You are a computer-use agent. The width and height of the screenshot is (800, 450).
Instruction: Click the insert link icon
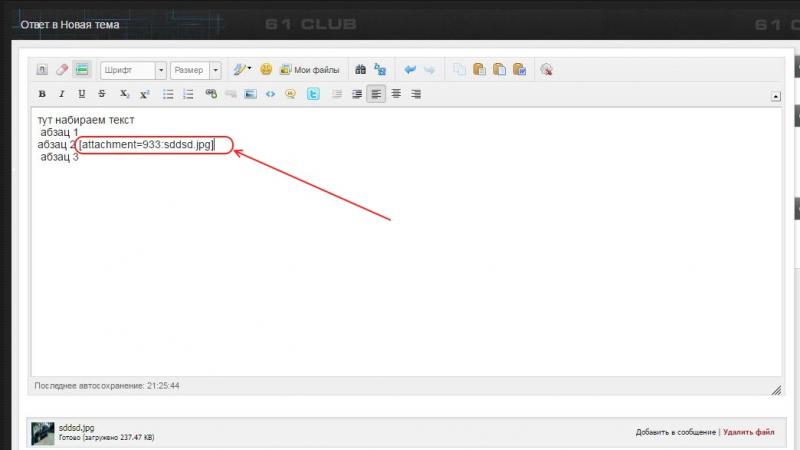[210, 94]
